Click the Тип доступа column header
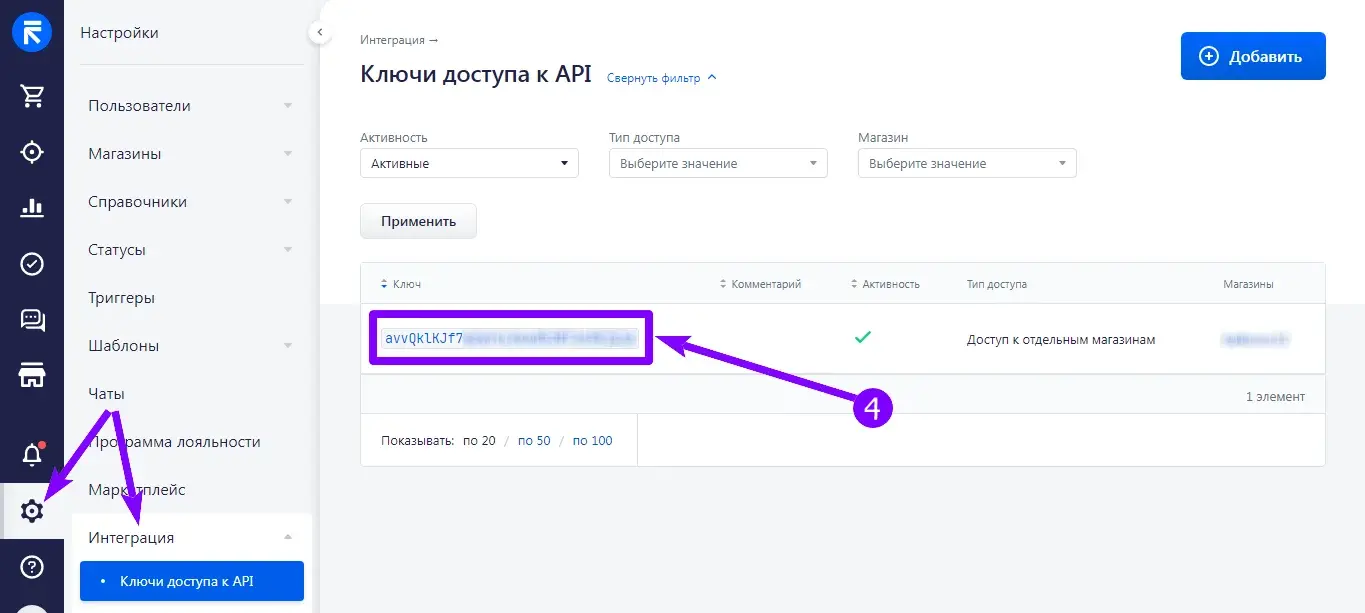 (x=996, y=284)
